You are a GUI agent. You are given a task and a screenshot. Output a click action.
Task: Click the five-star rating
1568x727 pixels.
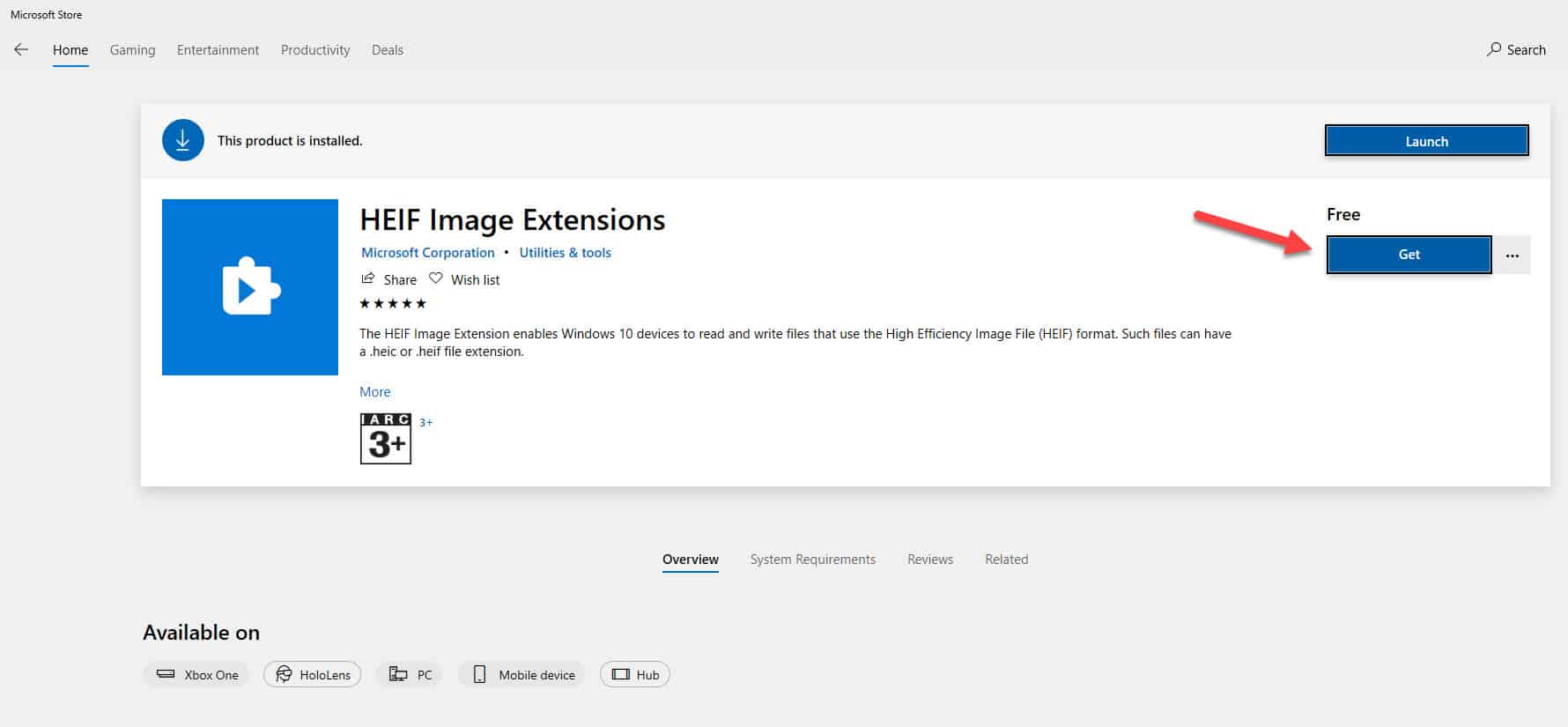393,304
